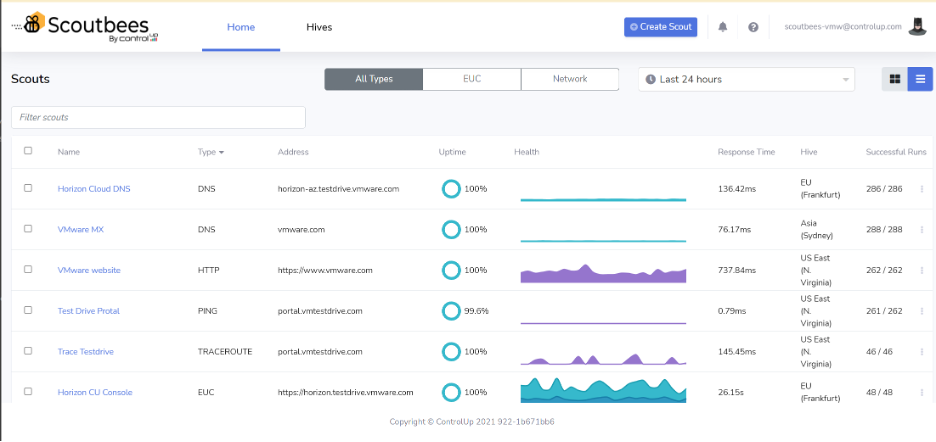Click the notifications bell icon

pos(723,27)
